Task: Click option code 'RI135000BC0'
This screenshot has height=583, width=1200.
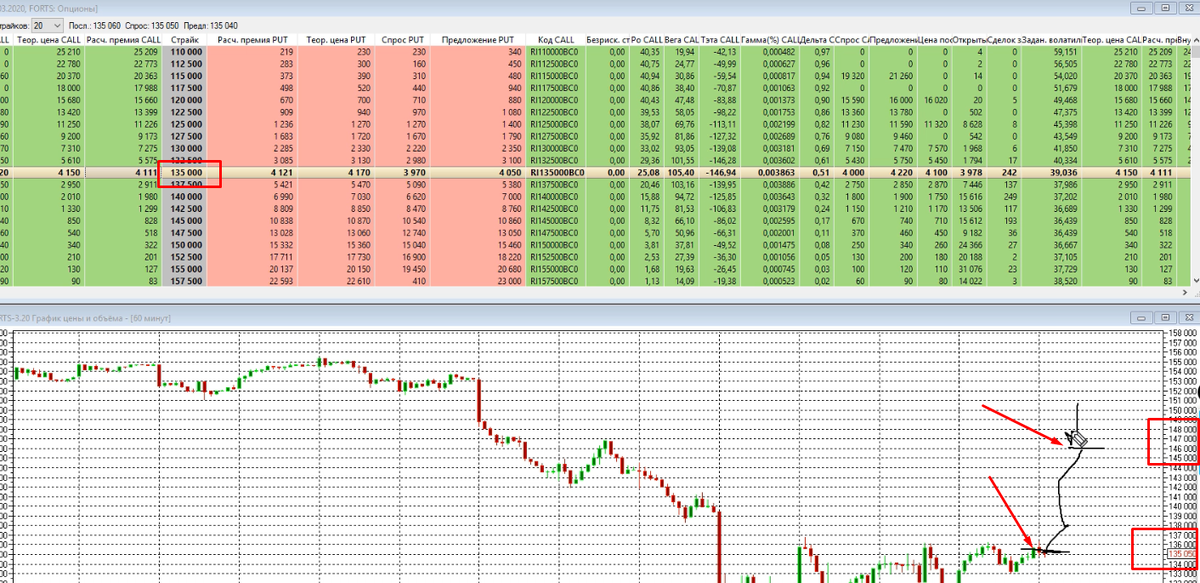Action: click(x=559, y=172)
